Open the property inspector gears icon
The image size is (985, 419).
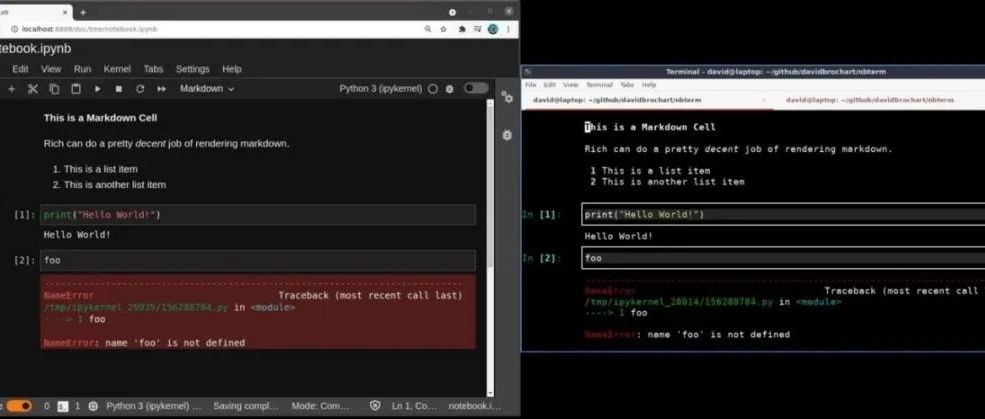tap(507, 97)
